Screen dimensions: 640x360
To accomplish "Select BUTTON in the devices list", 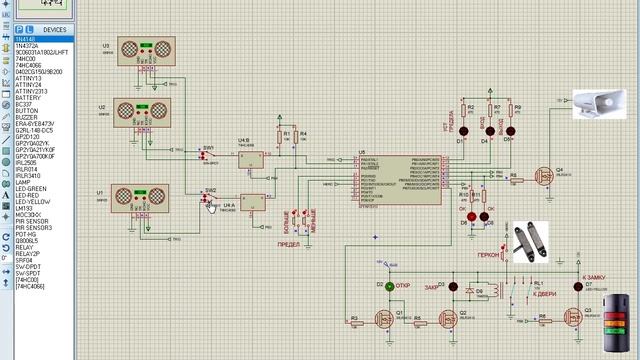I will (x=44, y=111).
